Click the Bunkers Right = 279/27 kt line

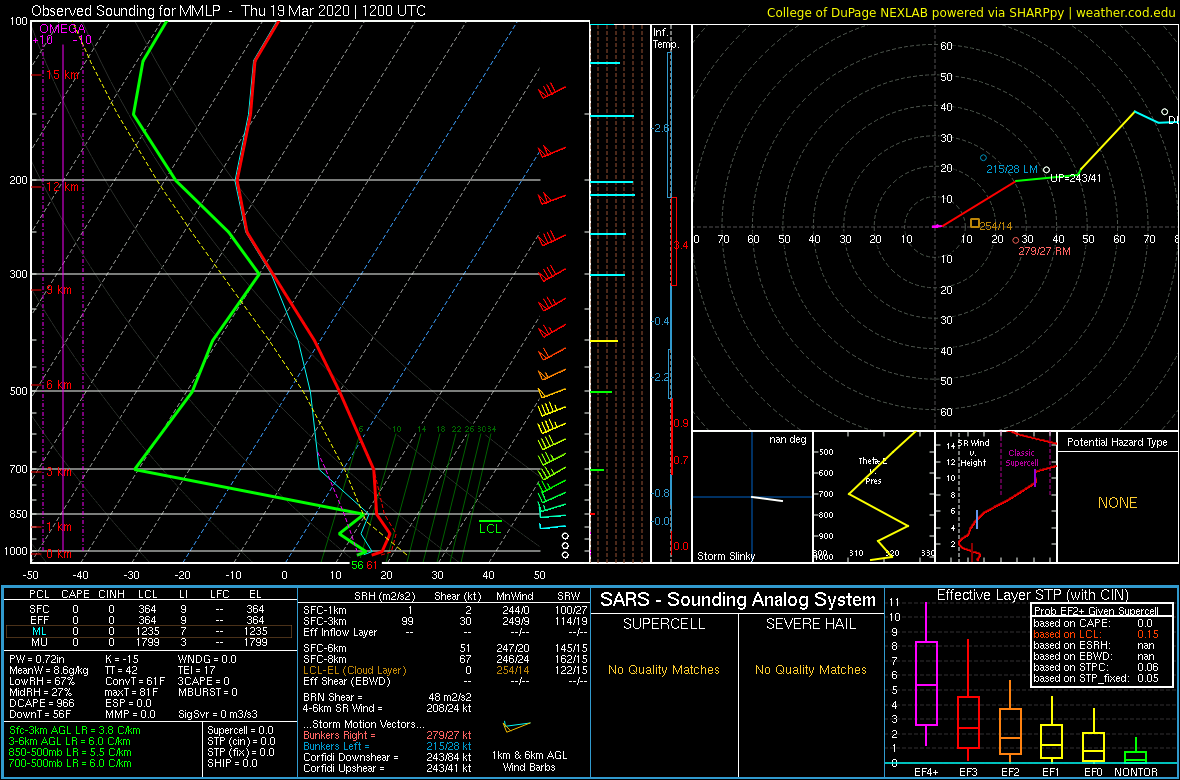(x=388, y=735)
